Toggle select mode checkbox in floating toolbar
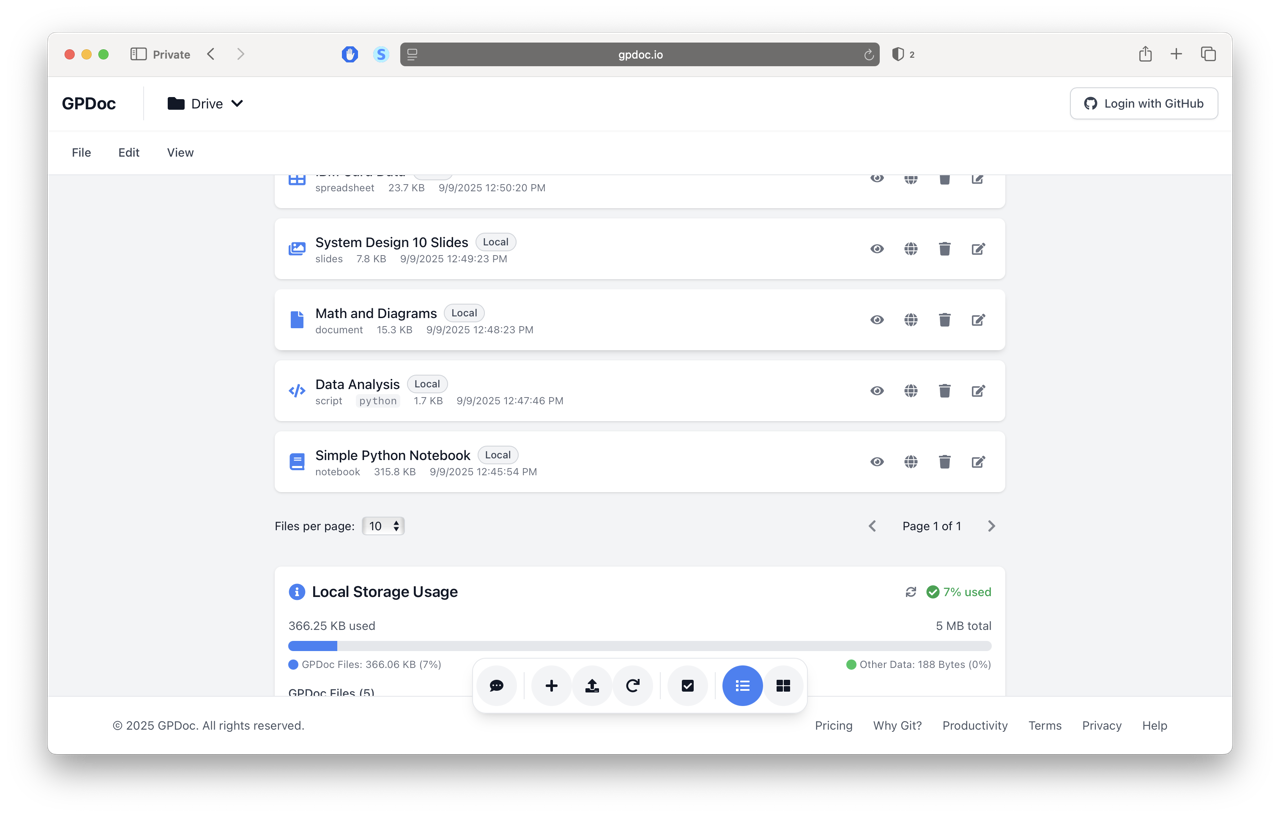The height and width of the screenshot is (817, 1280). tap(688, 686)
